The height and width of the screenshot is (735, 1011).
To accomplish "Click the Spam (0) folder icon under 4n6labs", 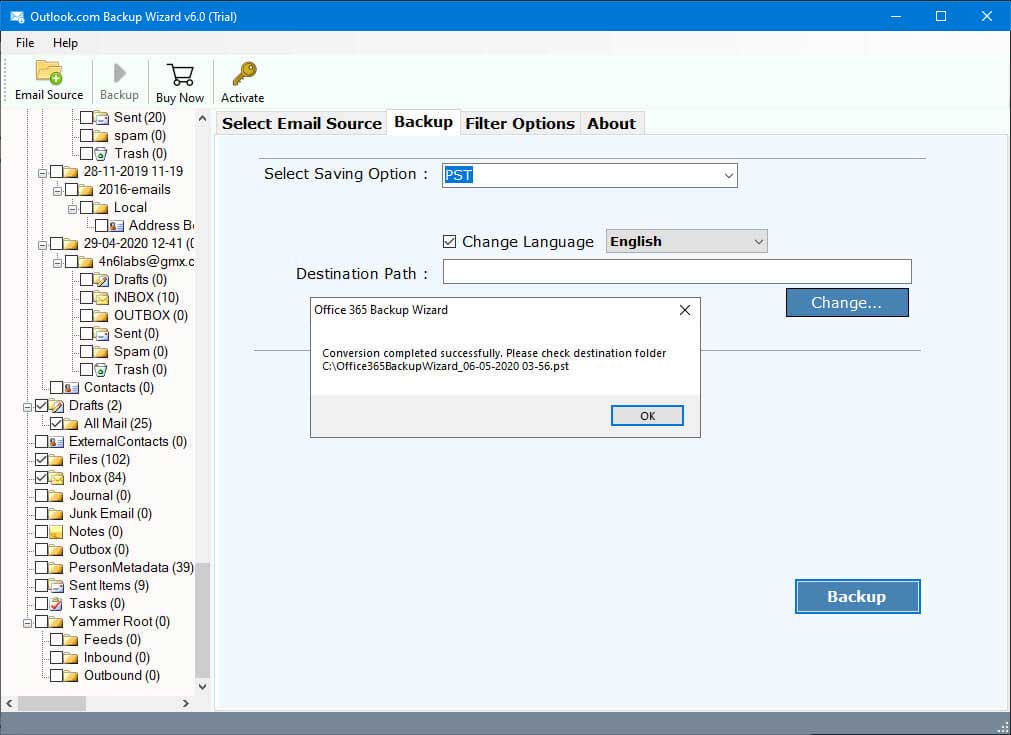I will point(101,351).
